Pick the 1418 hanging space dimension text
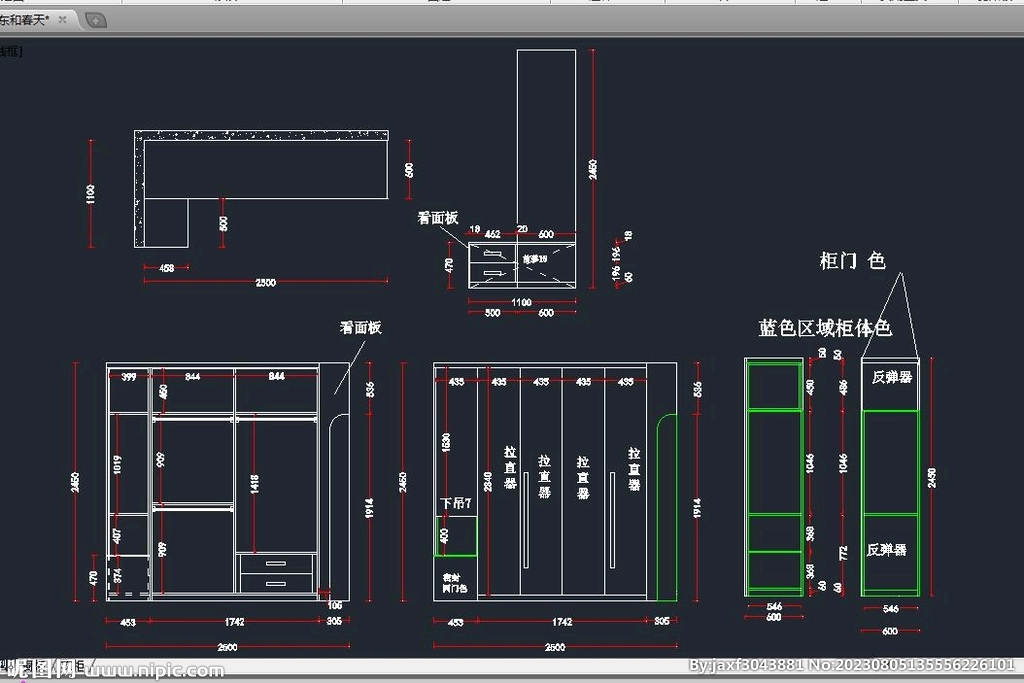The height and width of the screenshot is (683, 1024). [255, 484]
